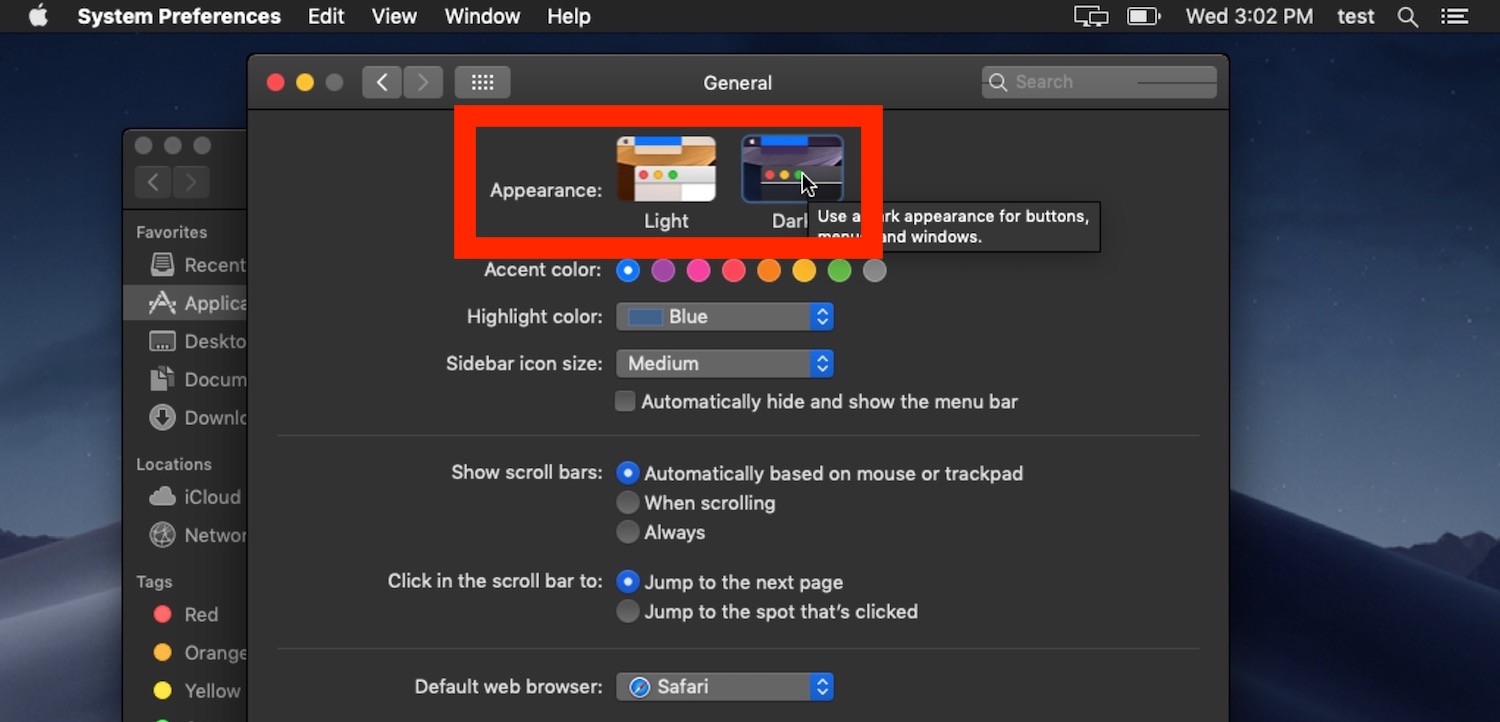Click the Network globe icon in Finder
Image resolution: width=1500 pixels, height=722 pixels.
point(162,535)
